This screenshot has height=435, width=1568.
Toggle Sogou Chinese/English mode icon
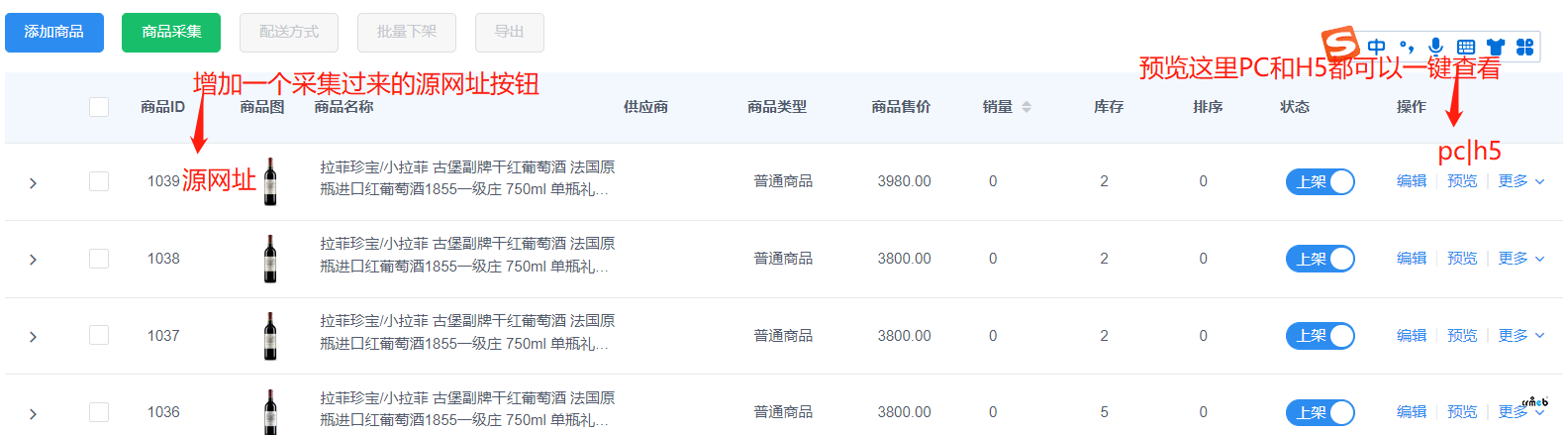pos(1377,47)
